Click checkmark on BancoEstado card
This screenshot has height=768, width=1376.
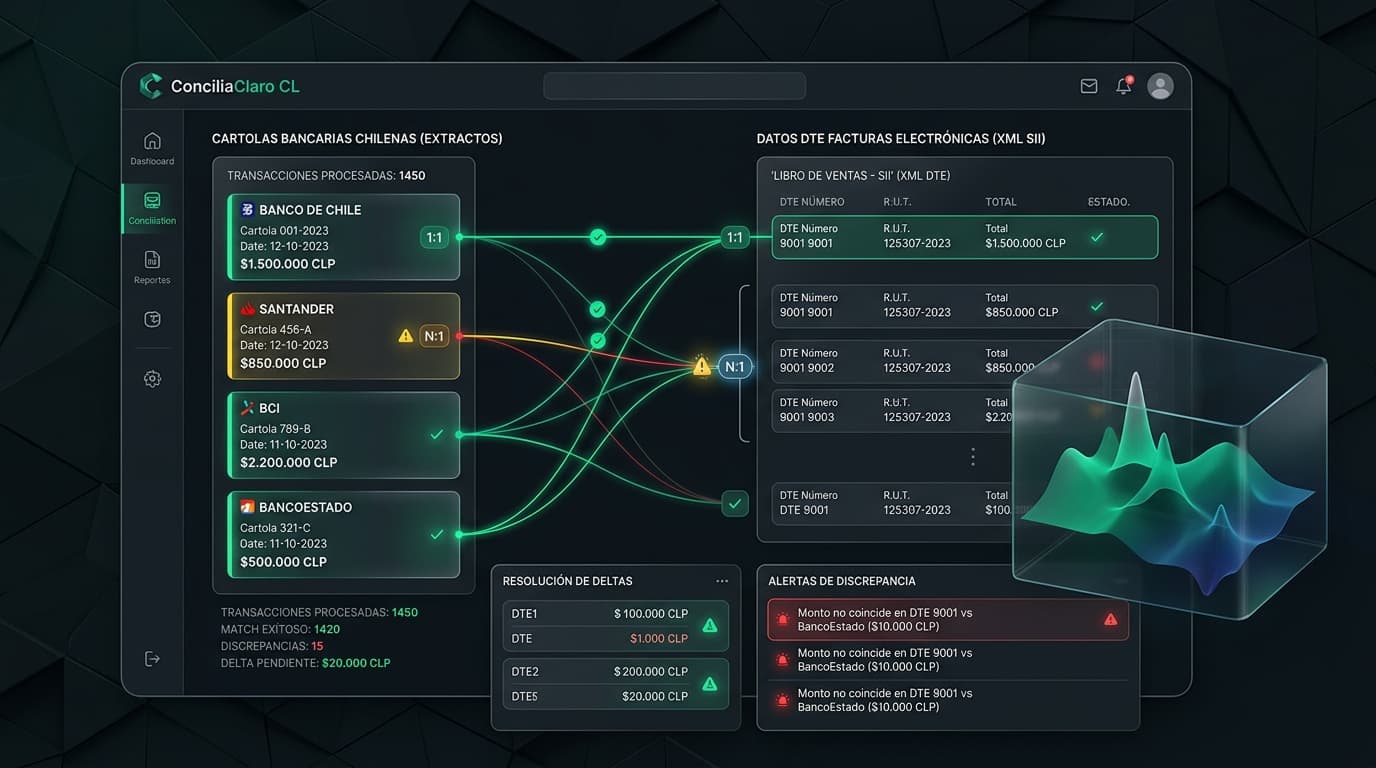(x=436, y=534)
